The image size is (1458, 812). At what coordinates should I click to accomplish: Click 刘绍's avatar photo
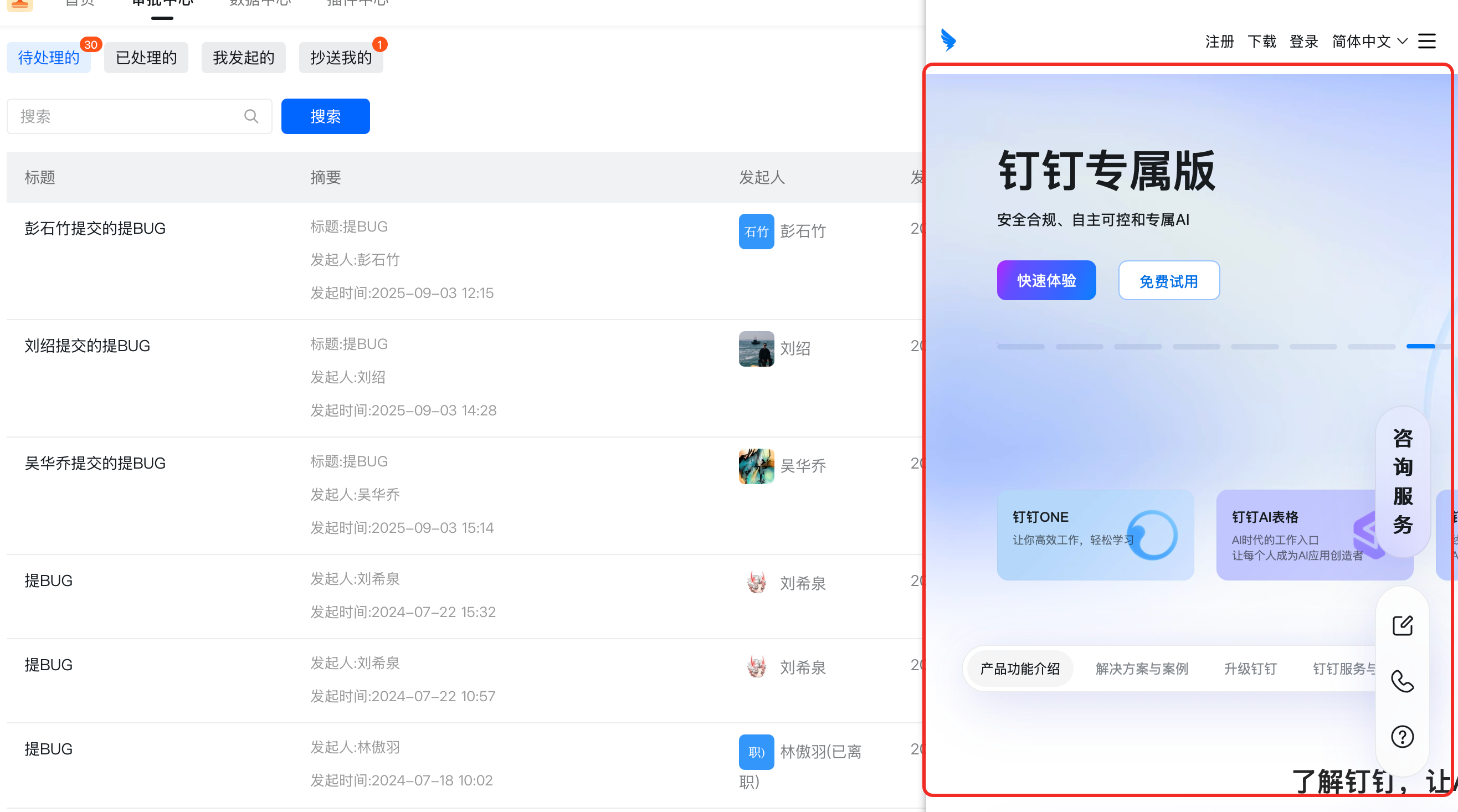756,348
